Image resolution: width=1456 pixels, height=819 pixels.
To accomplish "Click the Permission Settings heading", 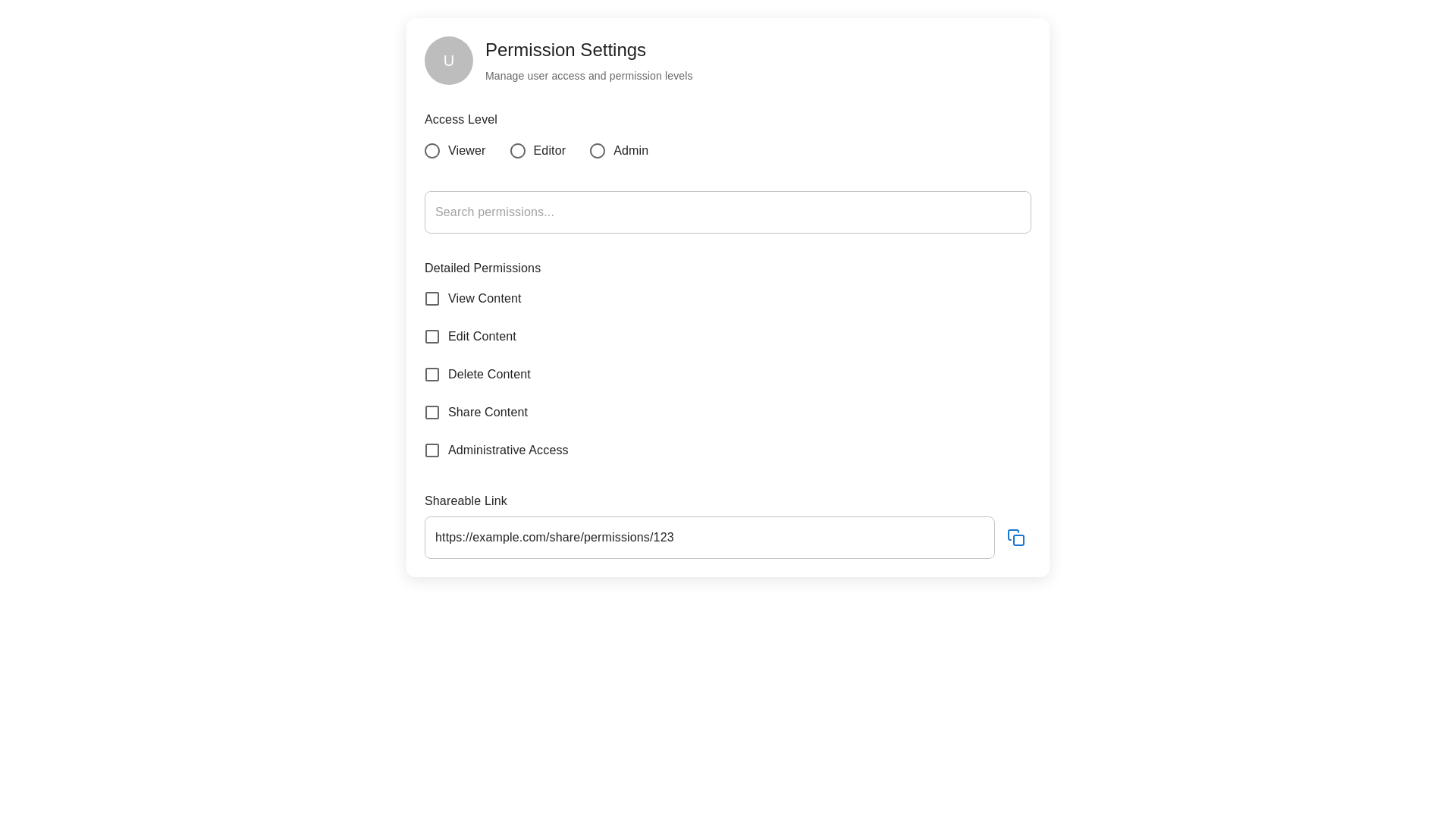I will (x=565, y=50).
